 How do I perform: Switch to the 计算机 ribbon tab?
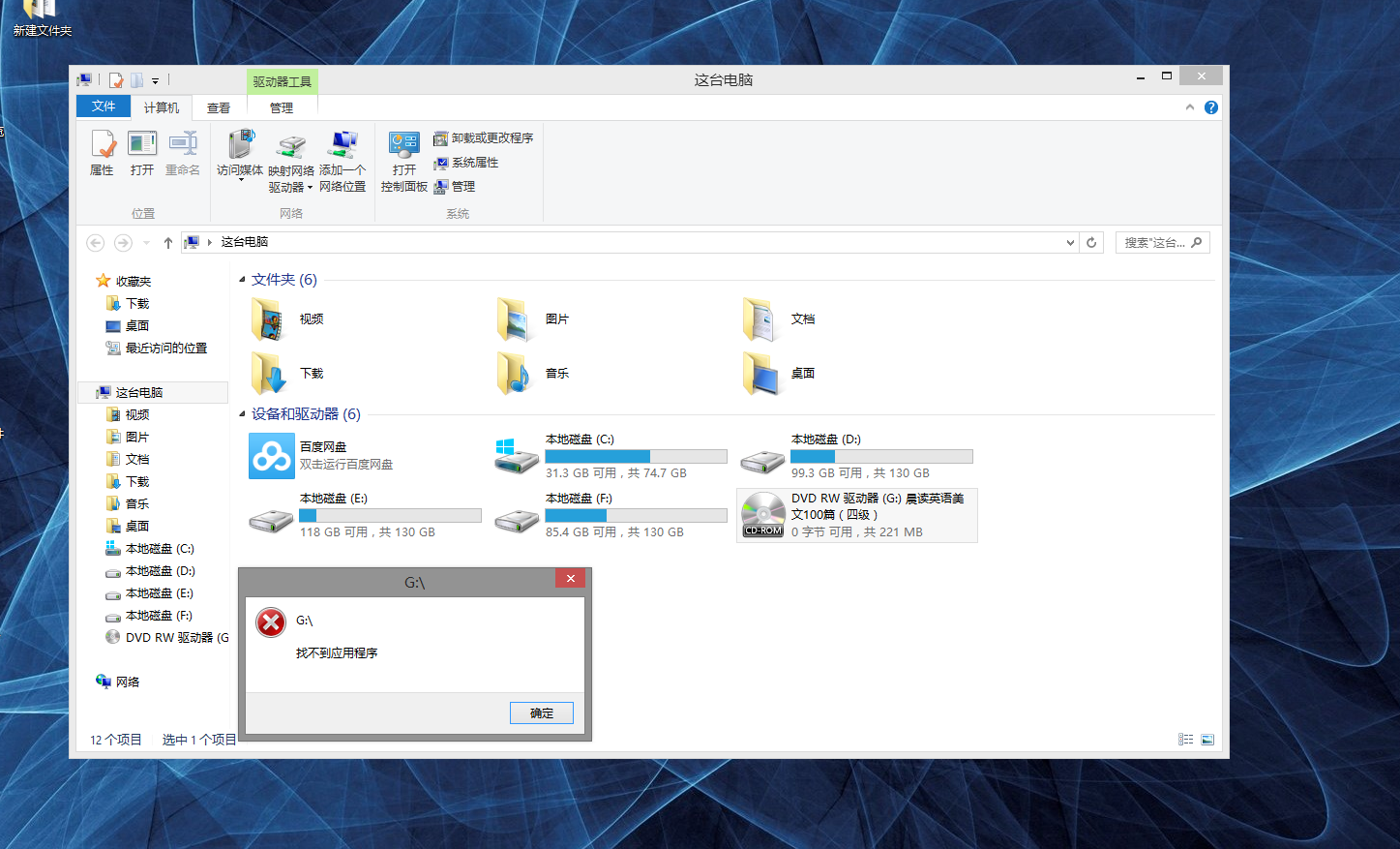[162, 107]
